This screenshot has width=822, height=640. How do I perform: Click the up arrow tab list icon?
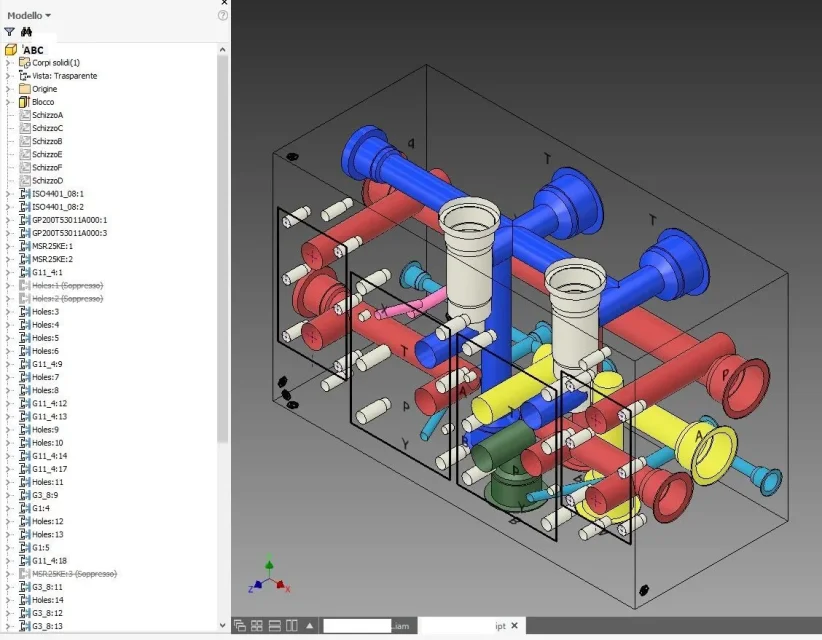(x=310, y=625)
